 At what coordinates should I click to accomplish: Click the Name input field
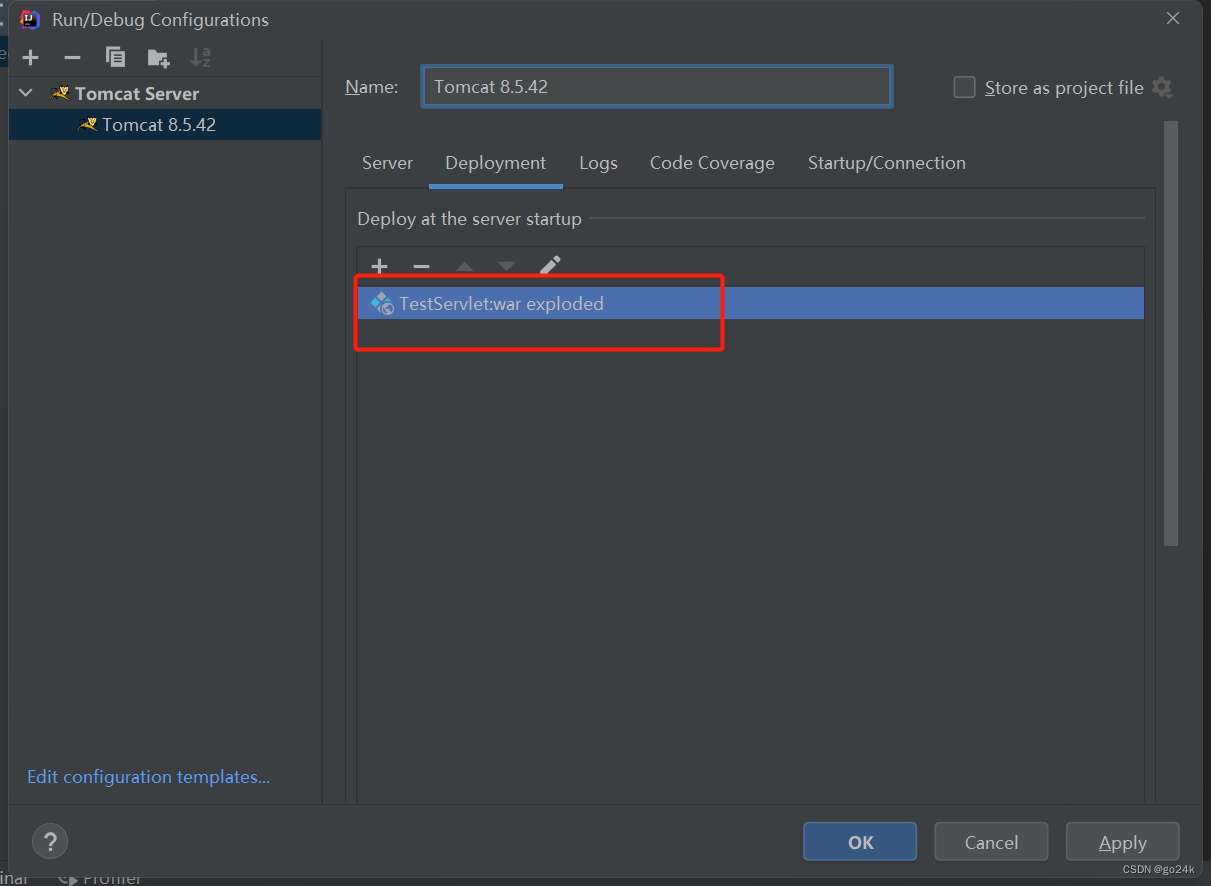656,87
